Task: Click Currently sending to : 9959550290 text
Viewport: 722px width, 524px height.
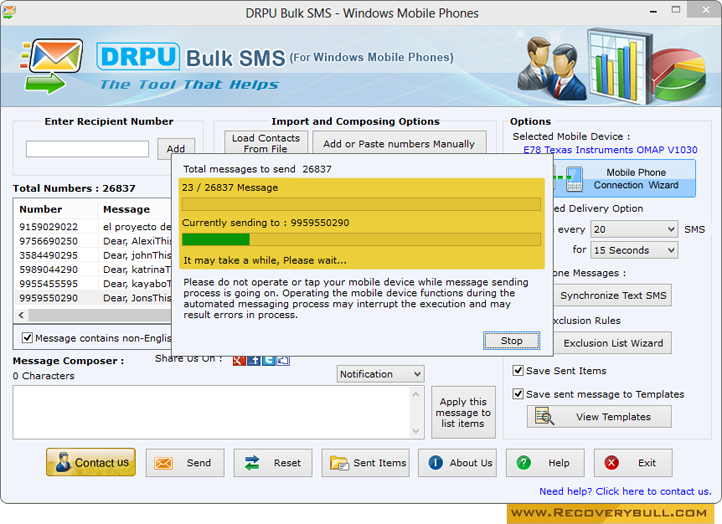Action: (266, 222)
